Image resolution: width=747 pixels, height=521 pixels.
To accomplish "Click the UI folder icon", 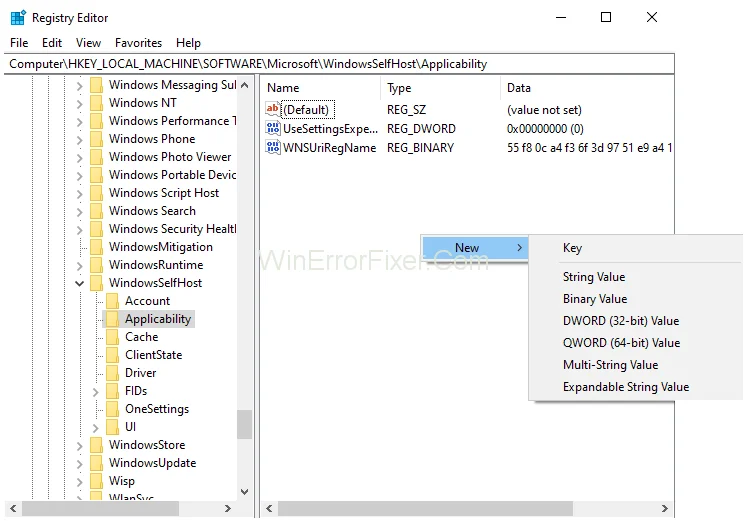I will pyautogui.click(x=112, y=427).
